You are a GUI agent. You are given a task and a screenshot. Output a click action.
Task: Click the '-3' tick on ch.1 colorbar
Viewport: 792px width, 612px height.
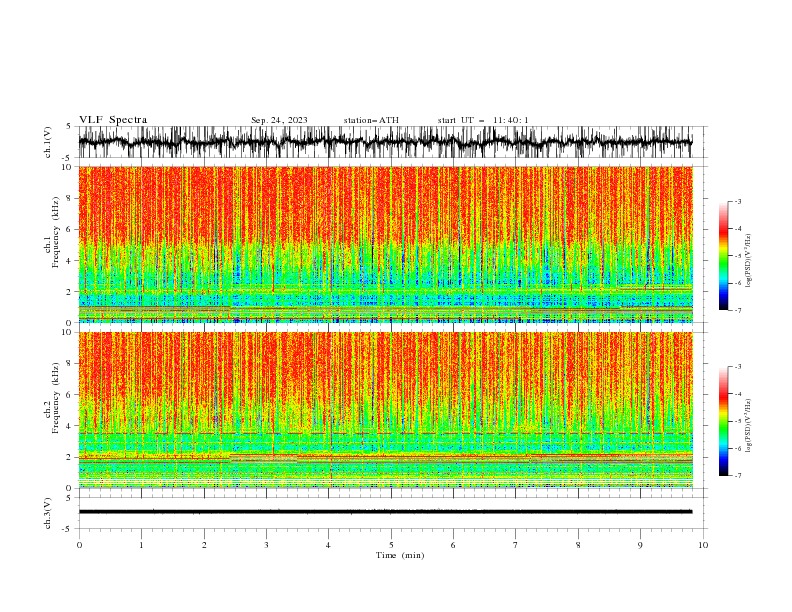738,201
